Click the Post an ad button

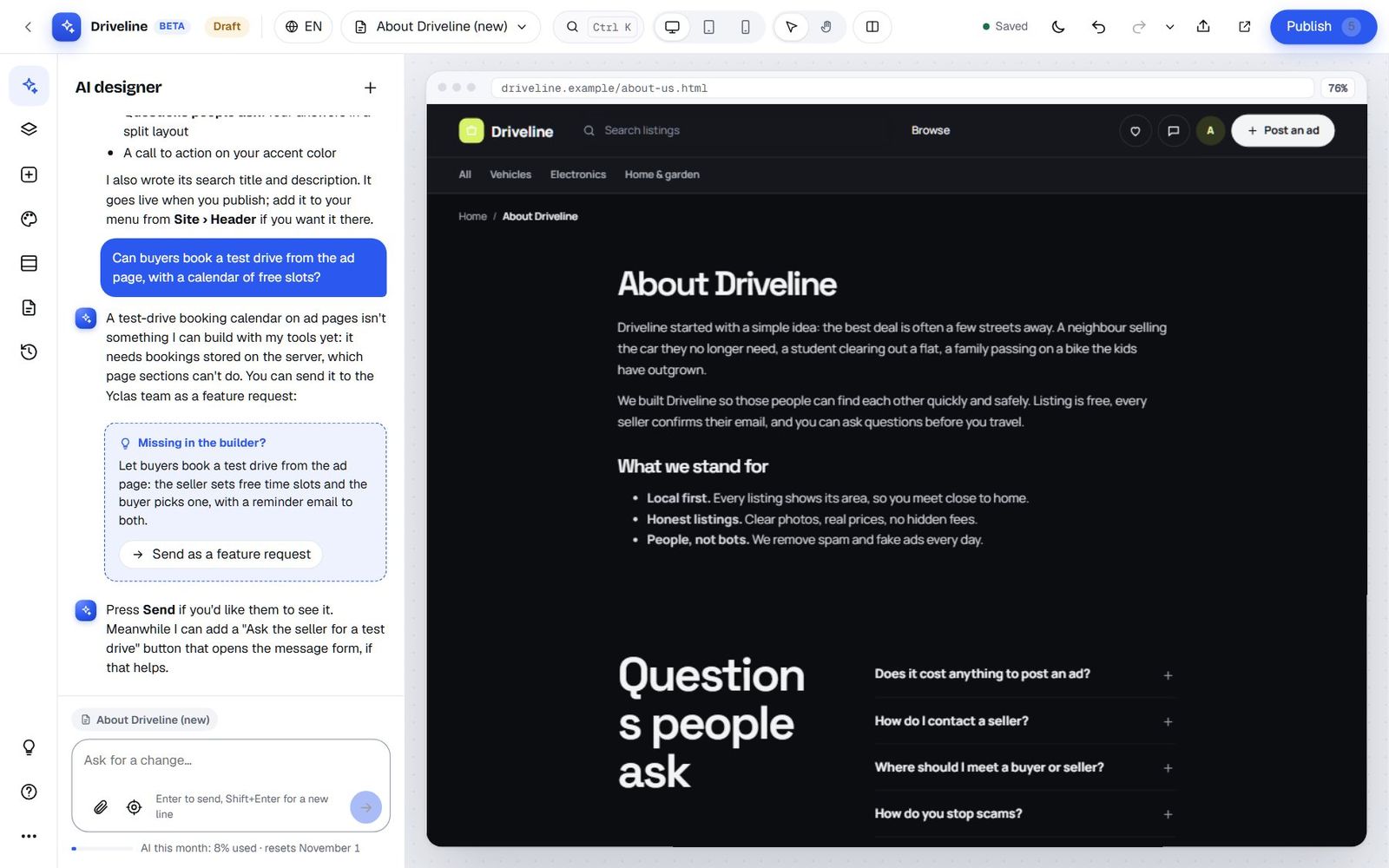(1282, 131)
